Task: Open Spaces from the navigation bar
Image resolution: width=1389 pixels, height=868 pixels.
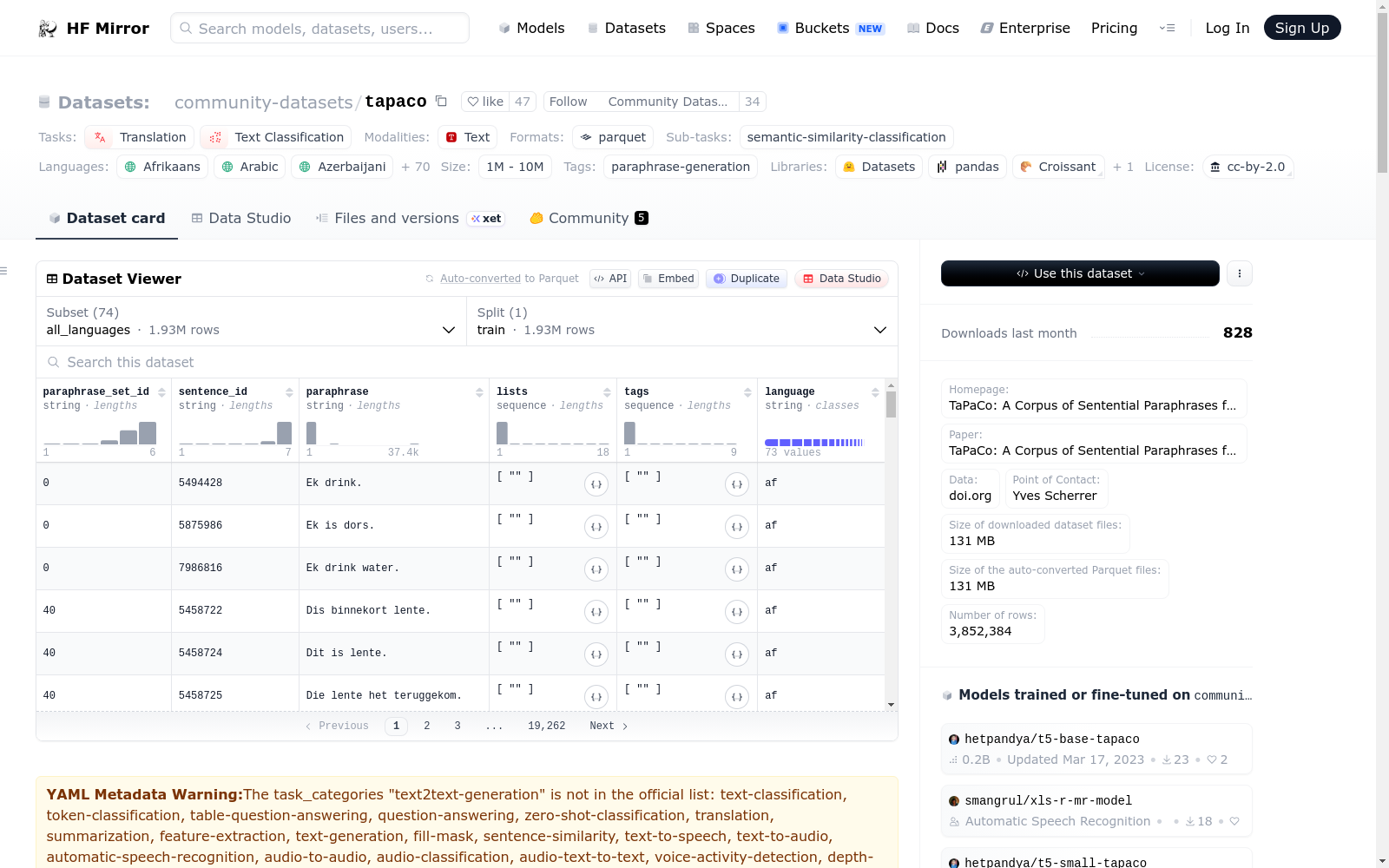Action: tap(721, 29)
